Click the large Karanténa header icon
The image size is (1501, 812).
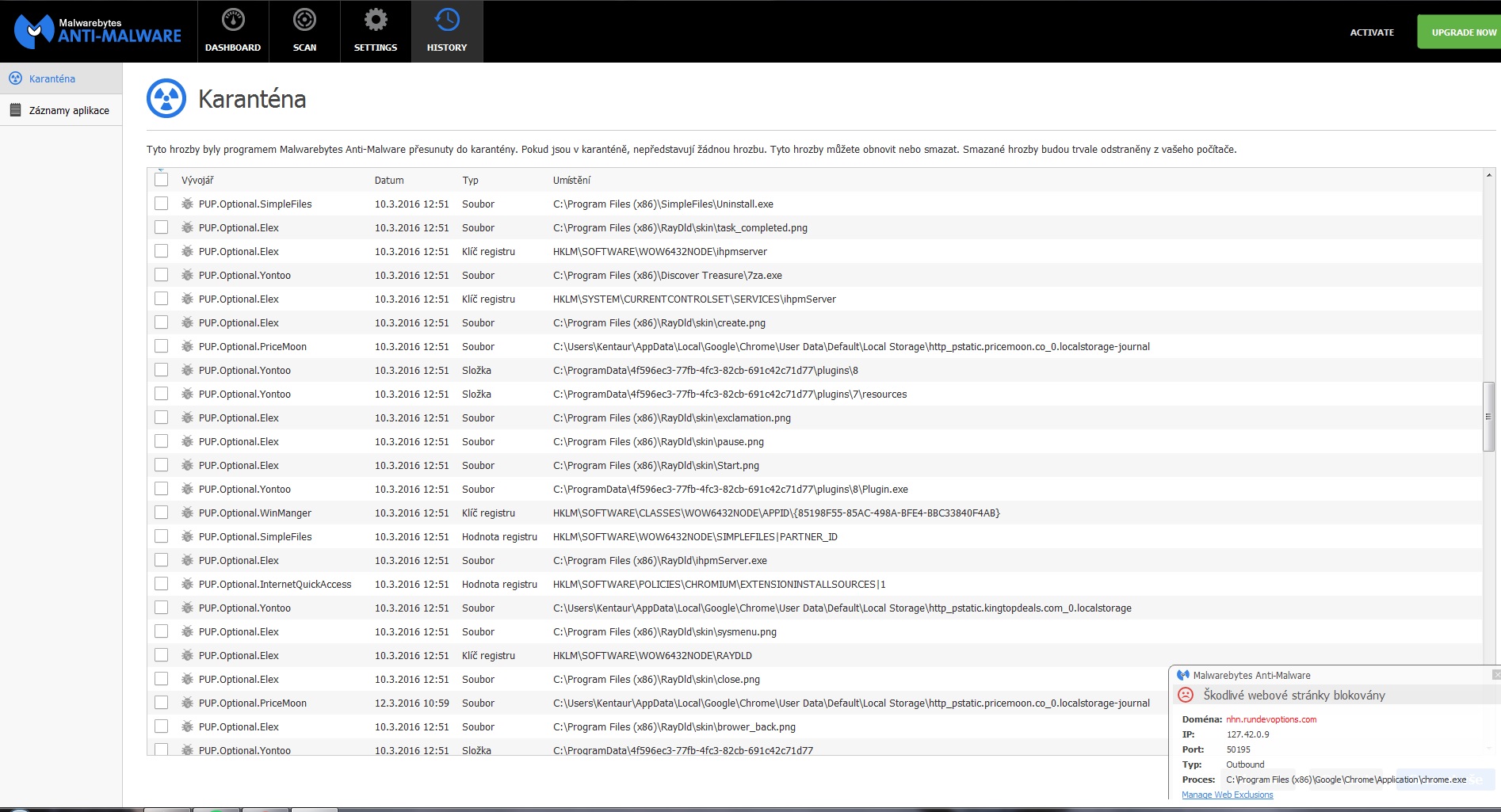click(x=166, y=98)
